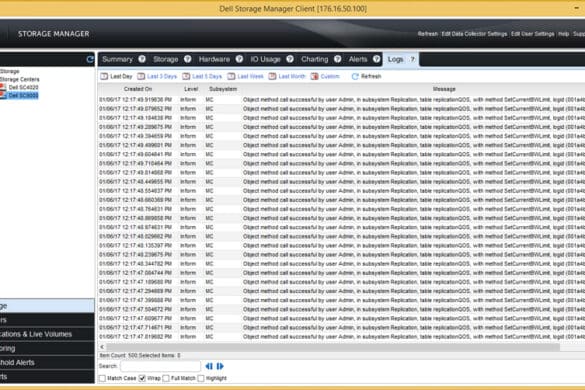Enable the Full Match checkbox
This screenshot has height=390, width=585.
(x=166, y=378)
